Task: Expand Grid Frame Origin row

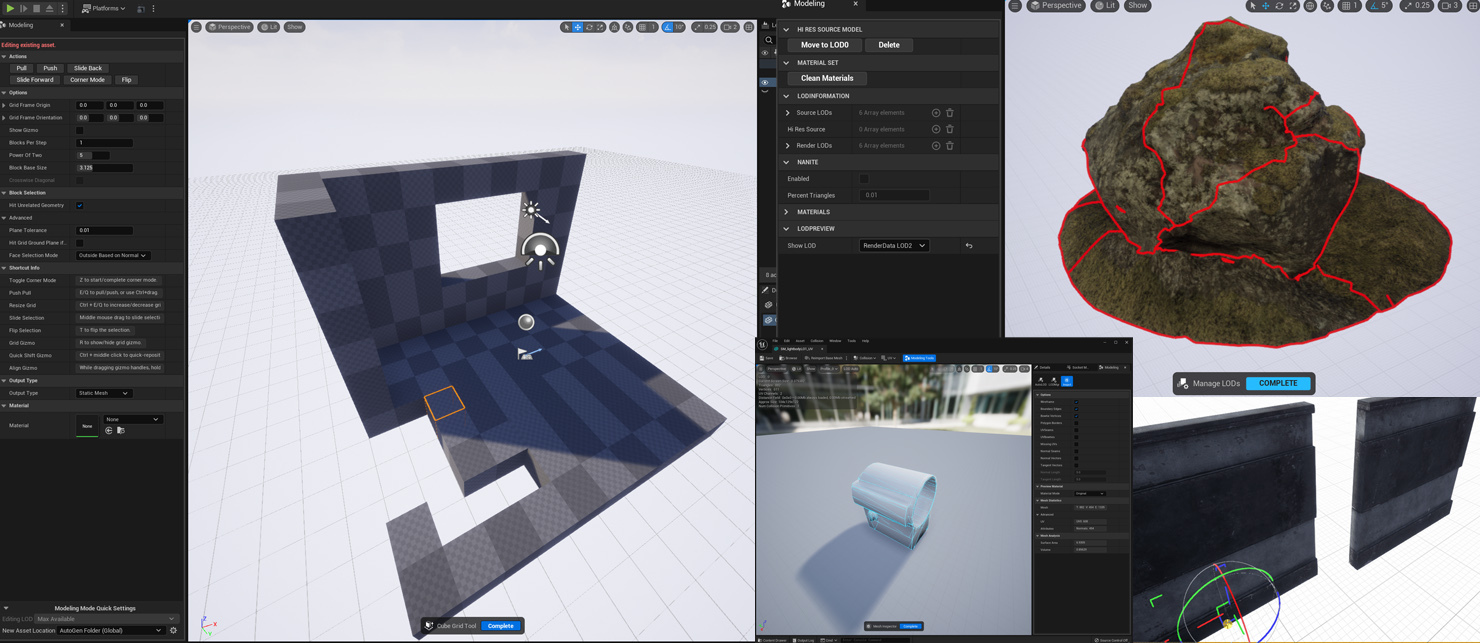Action: (x=4, y=105)
